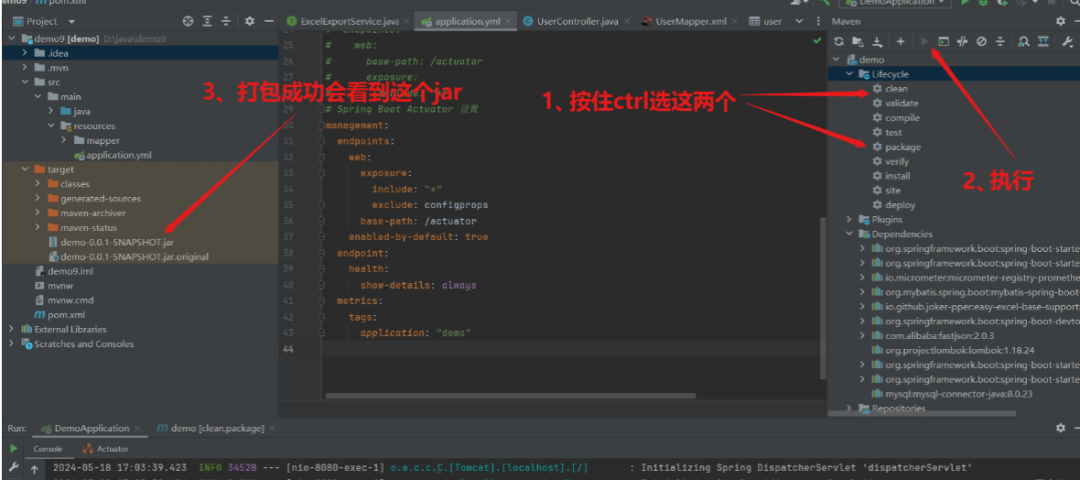Toggle Skip Tests mode in Maven
This screenshot has width=1080, height=480.
[982, 42]
